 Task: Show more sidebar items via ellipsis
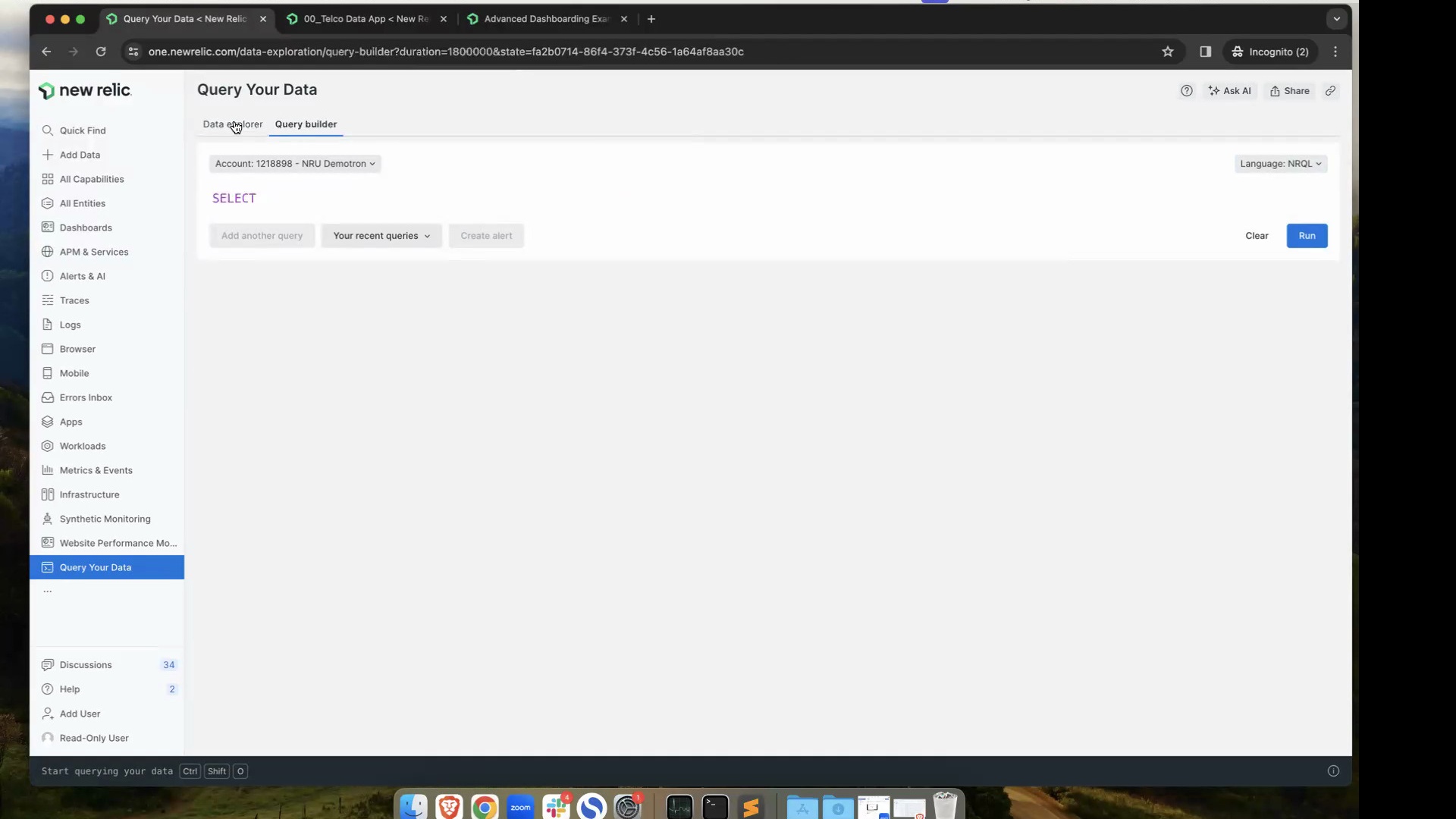(48, 591)
